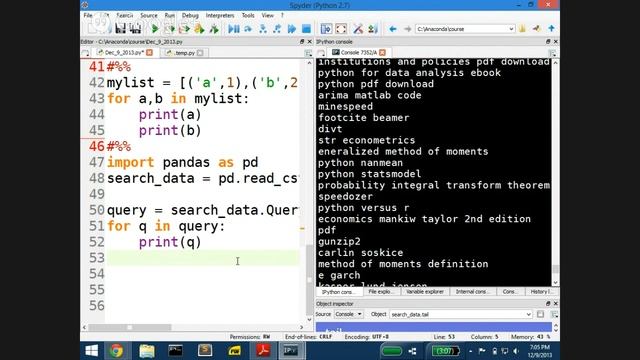Image resolution: width=640 pixels, height=360 pixels.
Task: Run the file with the green play icon
Action: click(x=154, y=29)
